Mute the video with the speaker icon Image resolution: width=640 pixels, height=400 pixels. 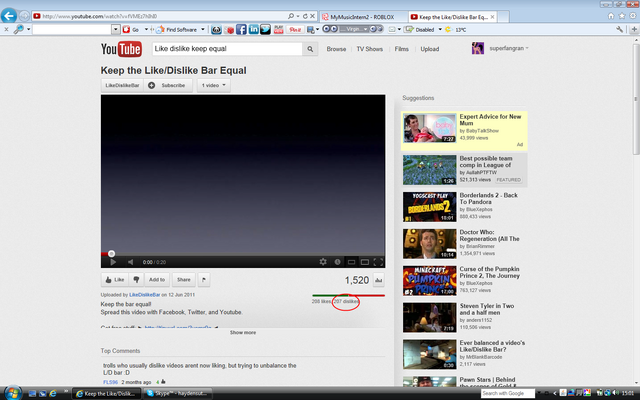tap(131, 262)
